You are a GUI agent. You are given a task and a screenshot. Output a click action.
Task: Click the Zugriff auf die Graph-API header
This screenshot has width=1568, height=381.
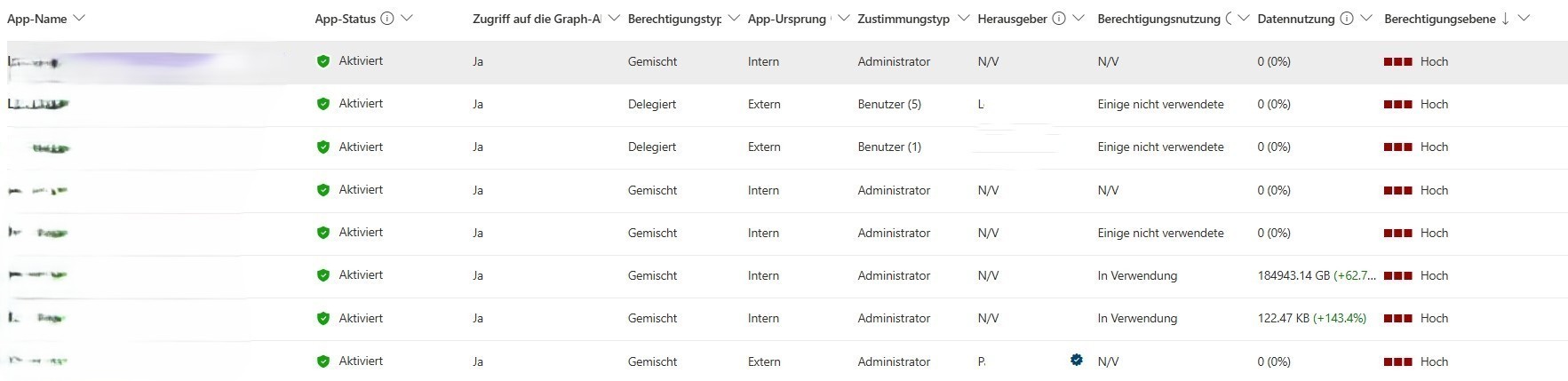click(537, 19)
